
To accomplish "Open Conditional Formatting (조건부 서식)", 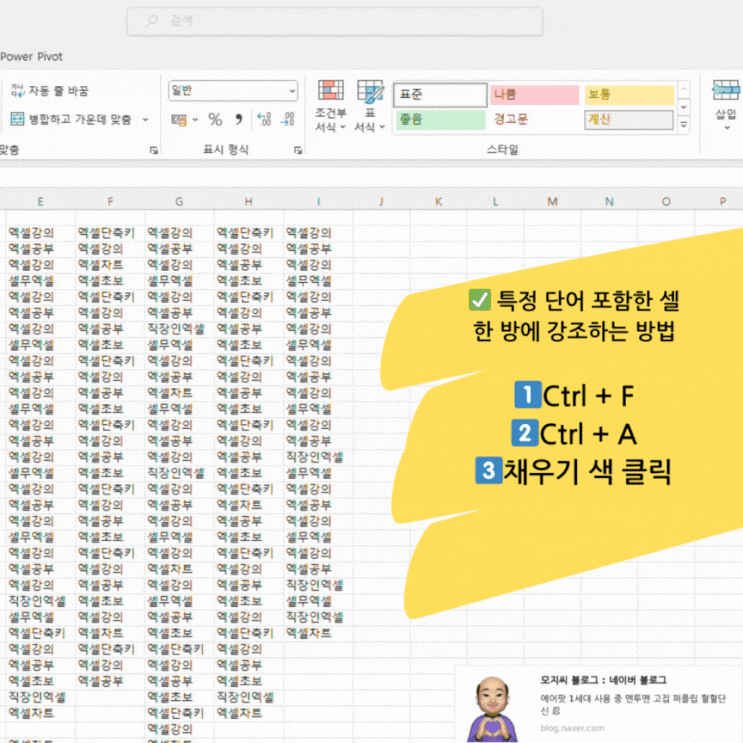I will coord(330,106).
